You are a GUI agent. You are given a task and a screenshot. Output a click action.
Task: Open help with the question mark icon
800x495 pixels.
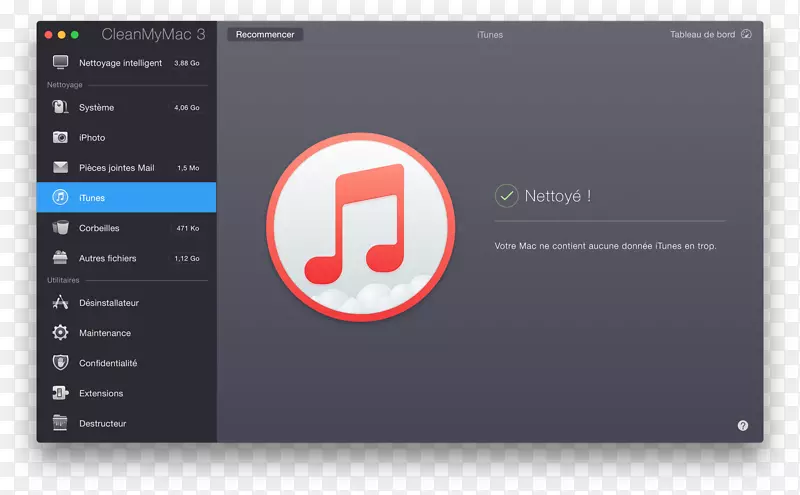coord(743,425)
